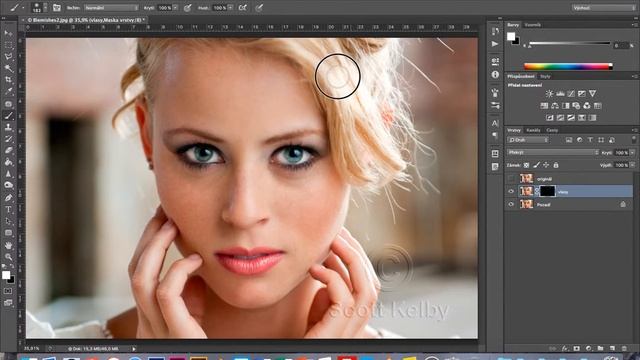Viewport: 640px width, 360px height.
Task: Open Hust. flow dropdown arrow
Action: 231,8
